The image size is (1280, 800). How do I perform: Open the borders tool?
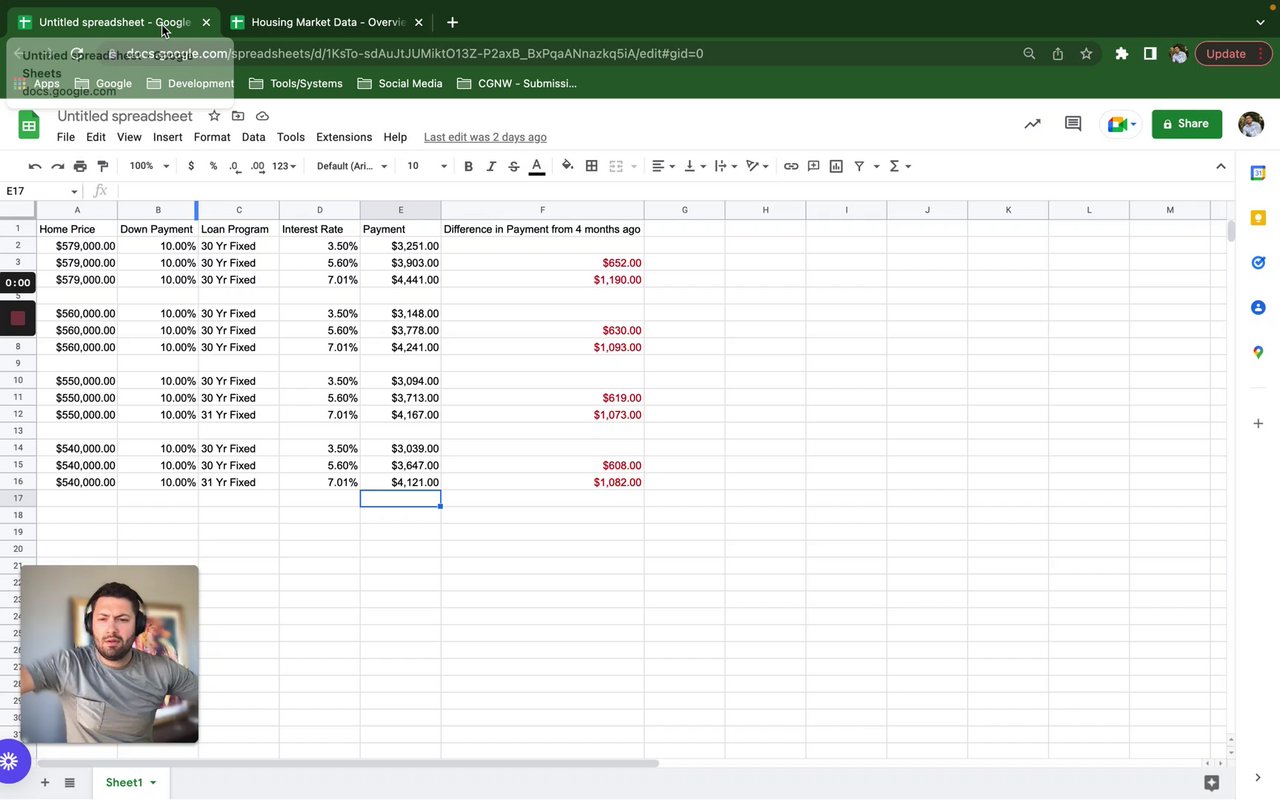[592, 166]
